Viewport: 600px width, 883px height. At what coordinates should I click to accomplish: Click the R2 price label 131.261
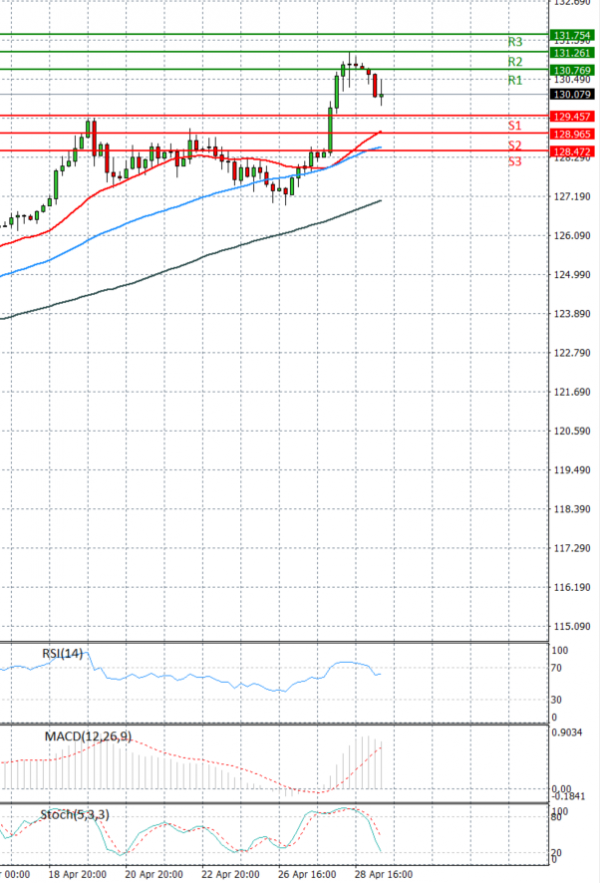[x=572, y=52]
